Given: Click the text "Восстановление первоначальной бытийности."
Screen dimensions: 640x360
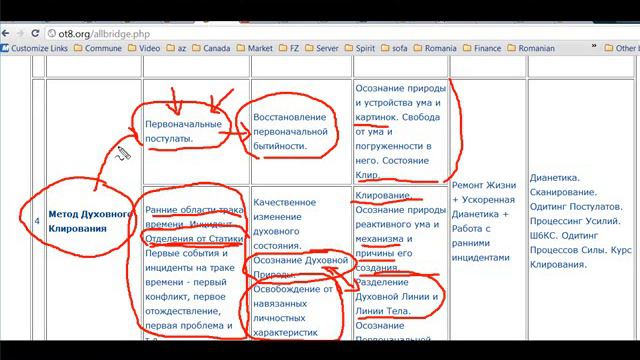Looking at the screenshot, I should point(291,131).
